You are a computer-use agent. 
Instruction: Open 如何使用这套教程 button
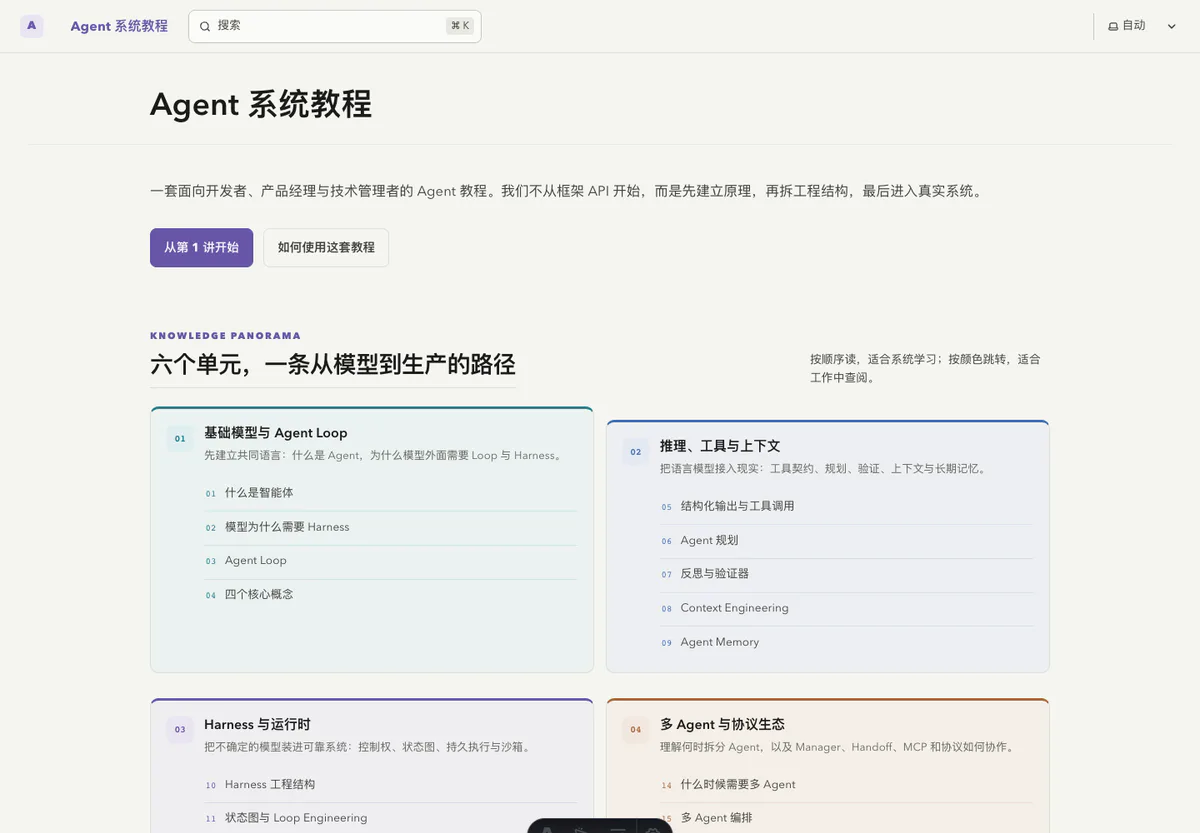(326, 247)
